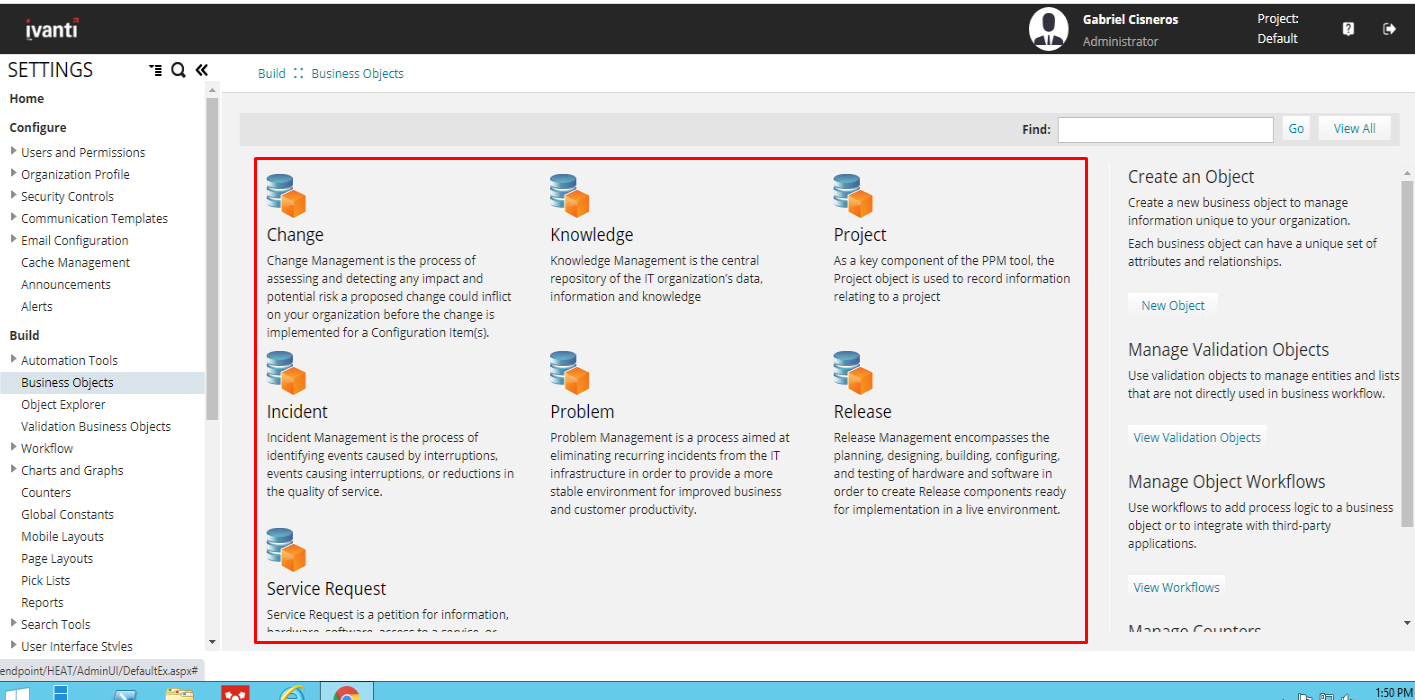Image resolution: width=1415 pixels, height=700 pixels.
Task: Open the Service Request object icon
Action: coord(286,550)
